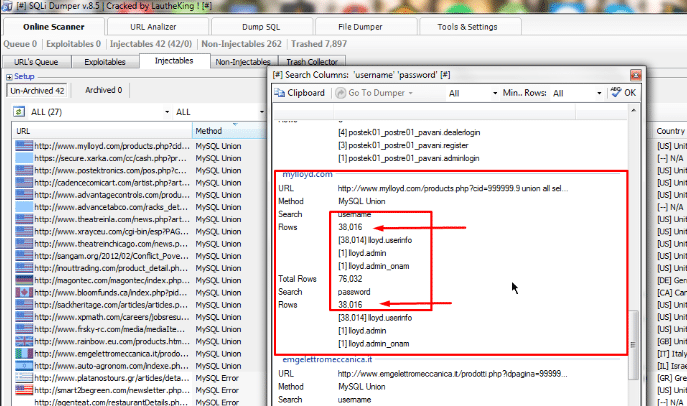Image resolution: width=687 pixels, height=406 pixels.
Task: Sort by the Country column header
Action: tap(670, 131)
